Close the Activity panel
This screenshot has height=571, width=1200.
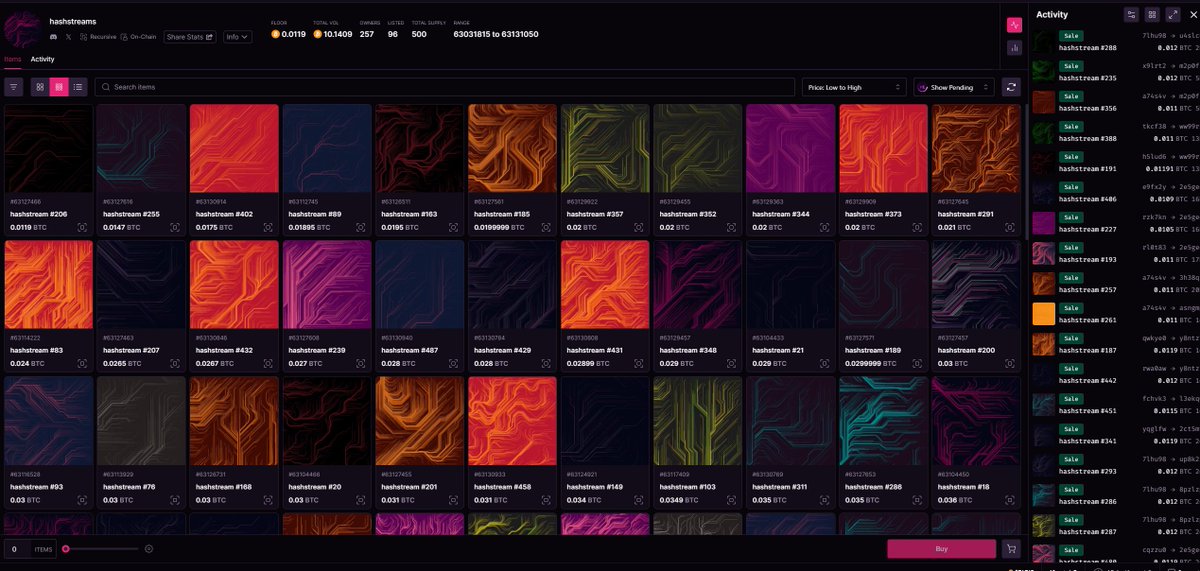1192,15
